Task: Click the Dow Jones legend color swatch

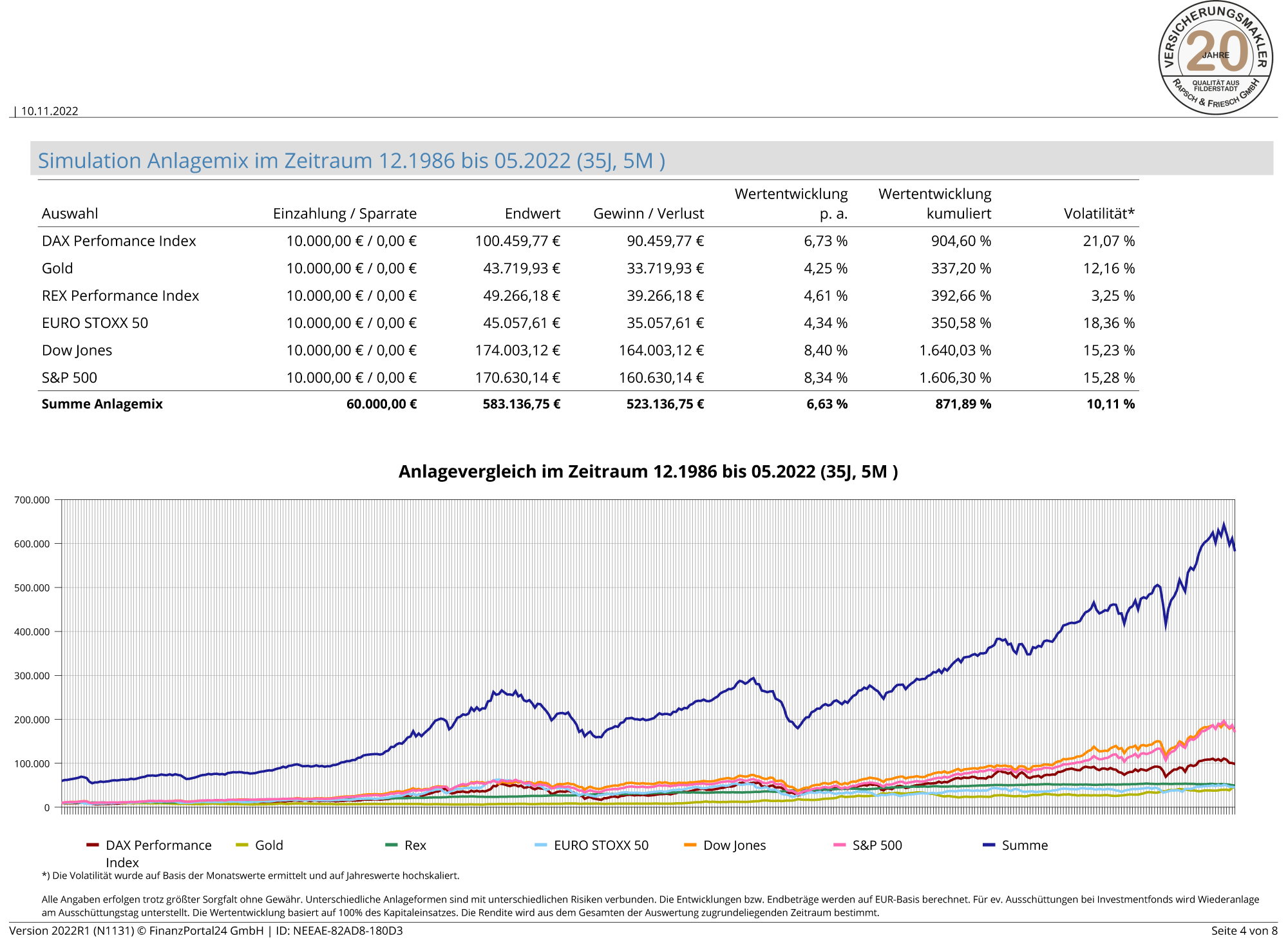Action: tap(690, 845)
